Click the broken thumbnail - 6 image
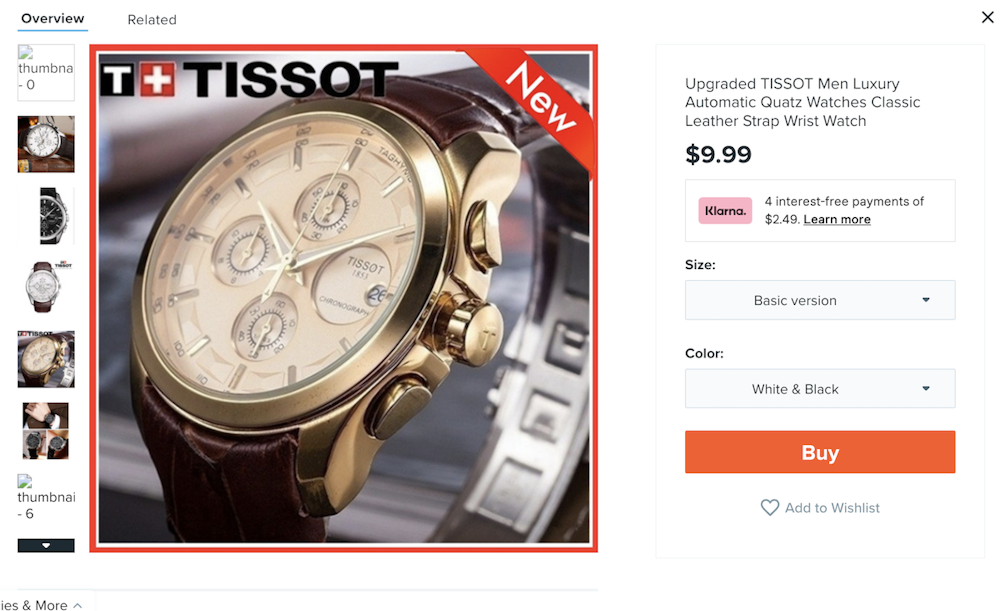Screen dimensions: 1000x611 click(x=46, y=497)
